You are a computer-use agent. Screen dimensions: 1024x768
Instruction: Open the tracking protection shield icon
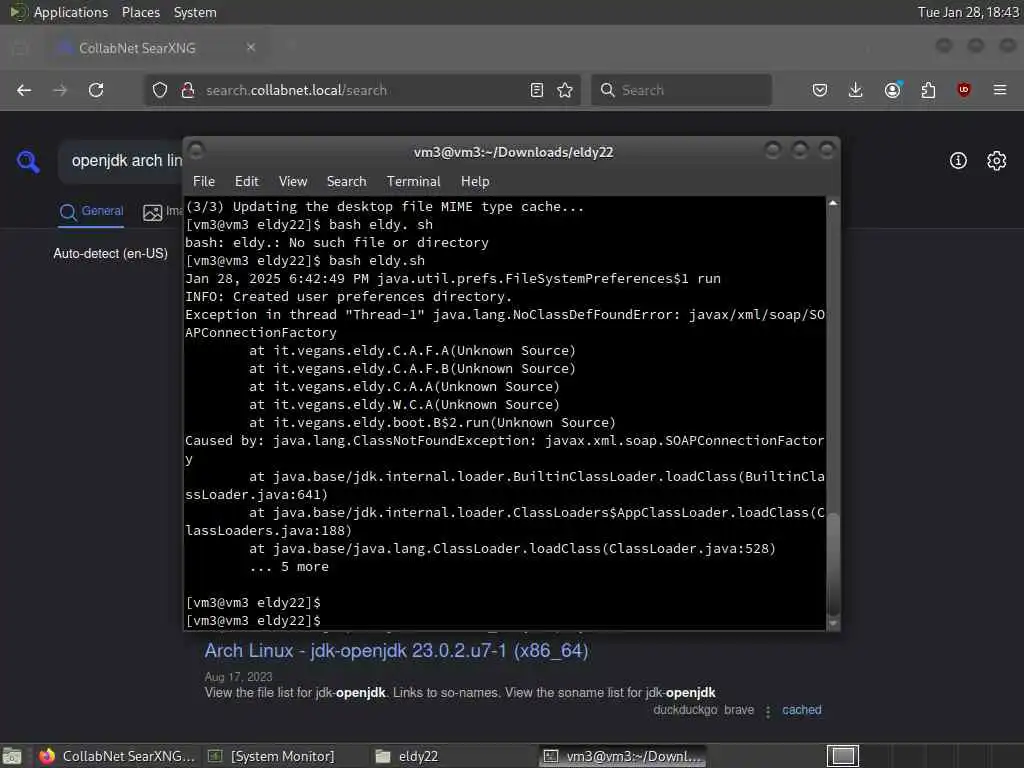point(160,90)
